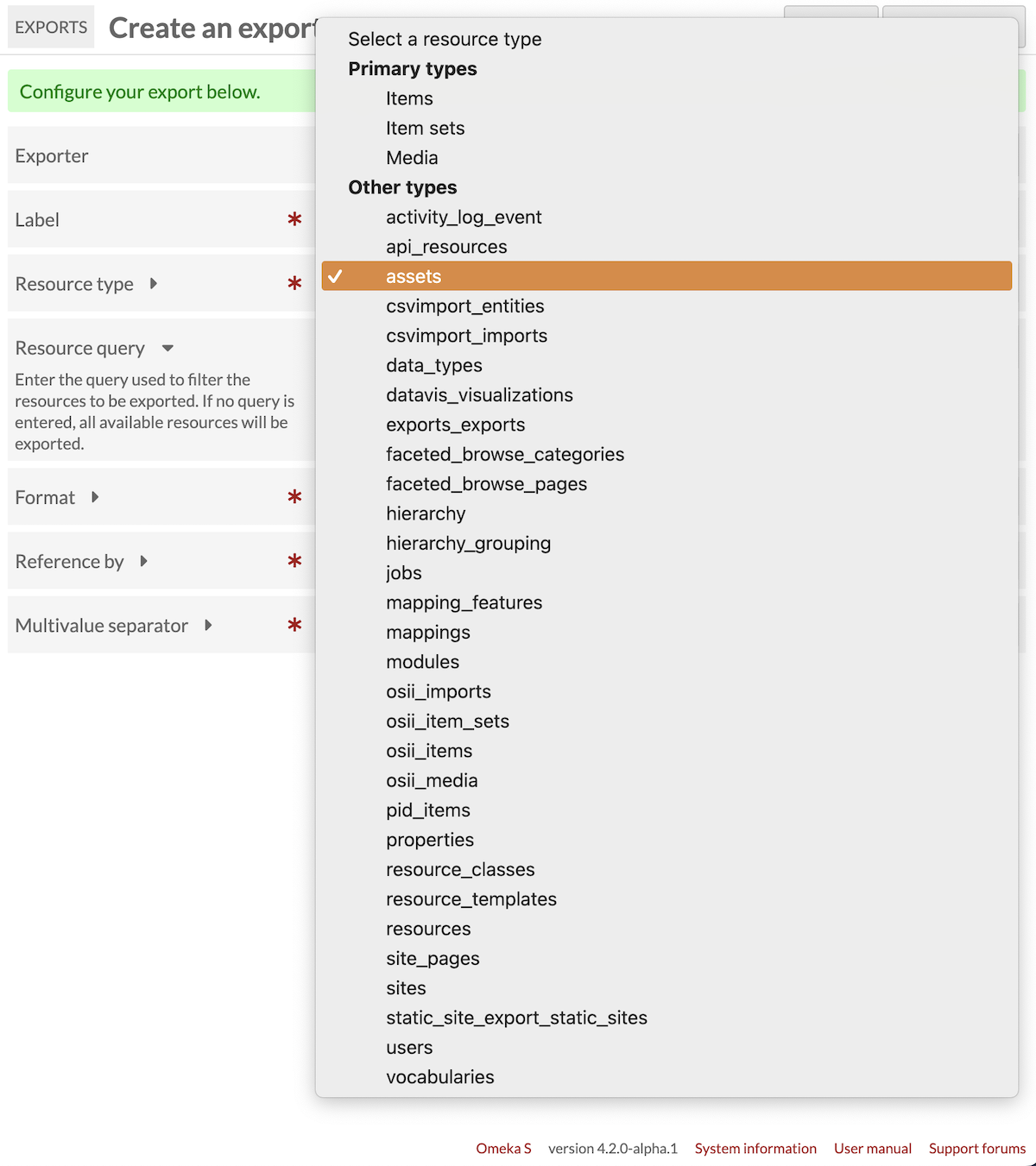Pick the assets resource type
Image resolution: width=1036 pixels, height=1166 pixels.
pos(414,276)
